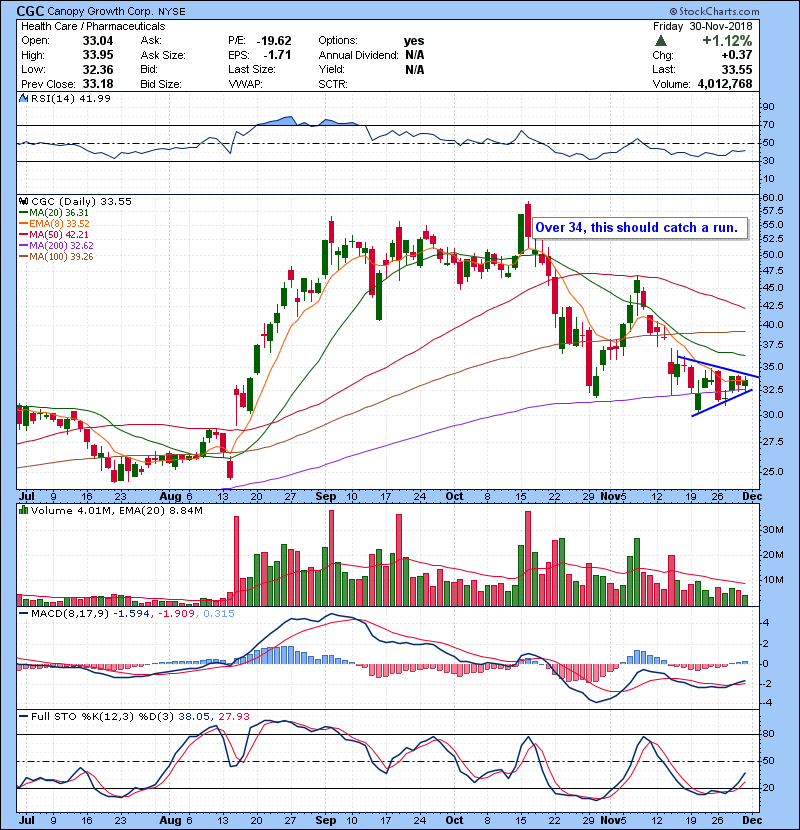Click the Last Size: label
The width and height of the screenshot is (800, 830).
coord(252,69)
